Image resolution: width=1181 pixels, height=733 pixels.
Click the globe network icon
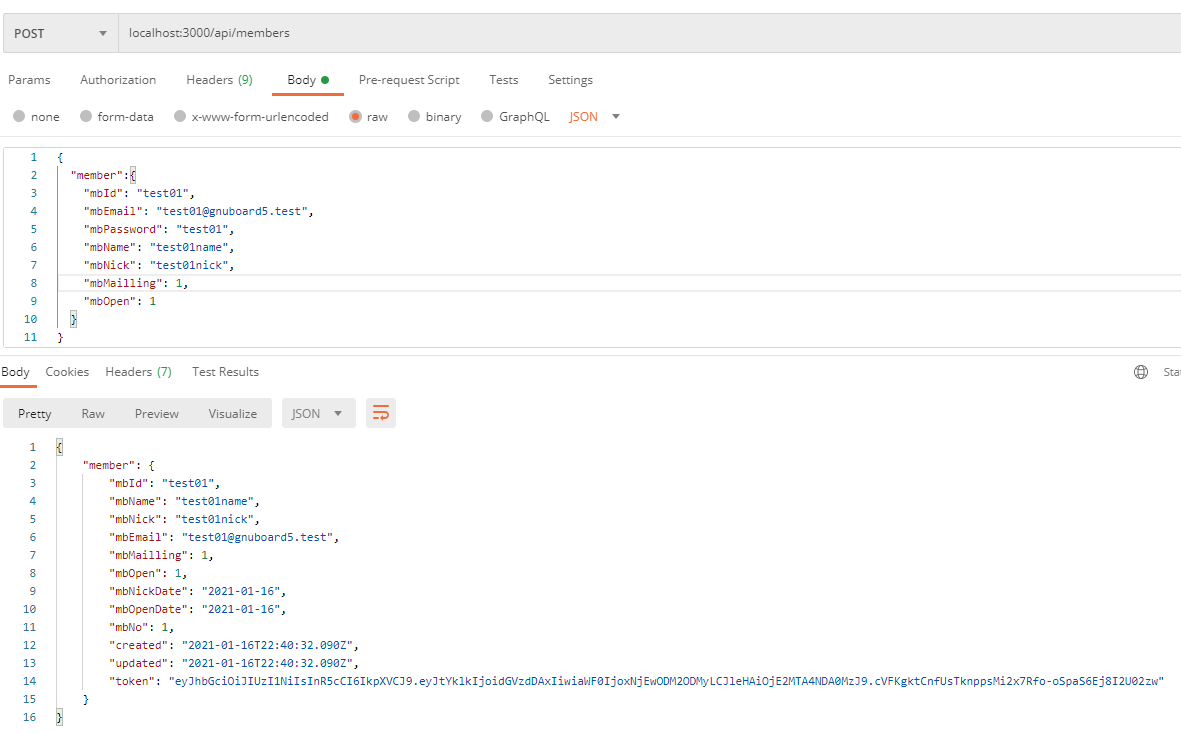1141,372
